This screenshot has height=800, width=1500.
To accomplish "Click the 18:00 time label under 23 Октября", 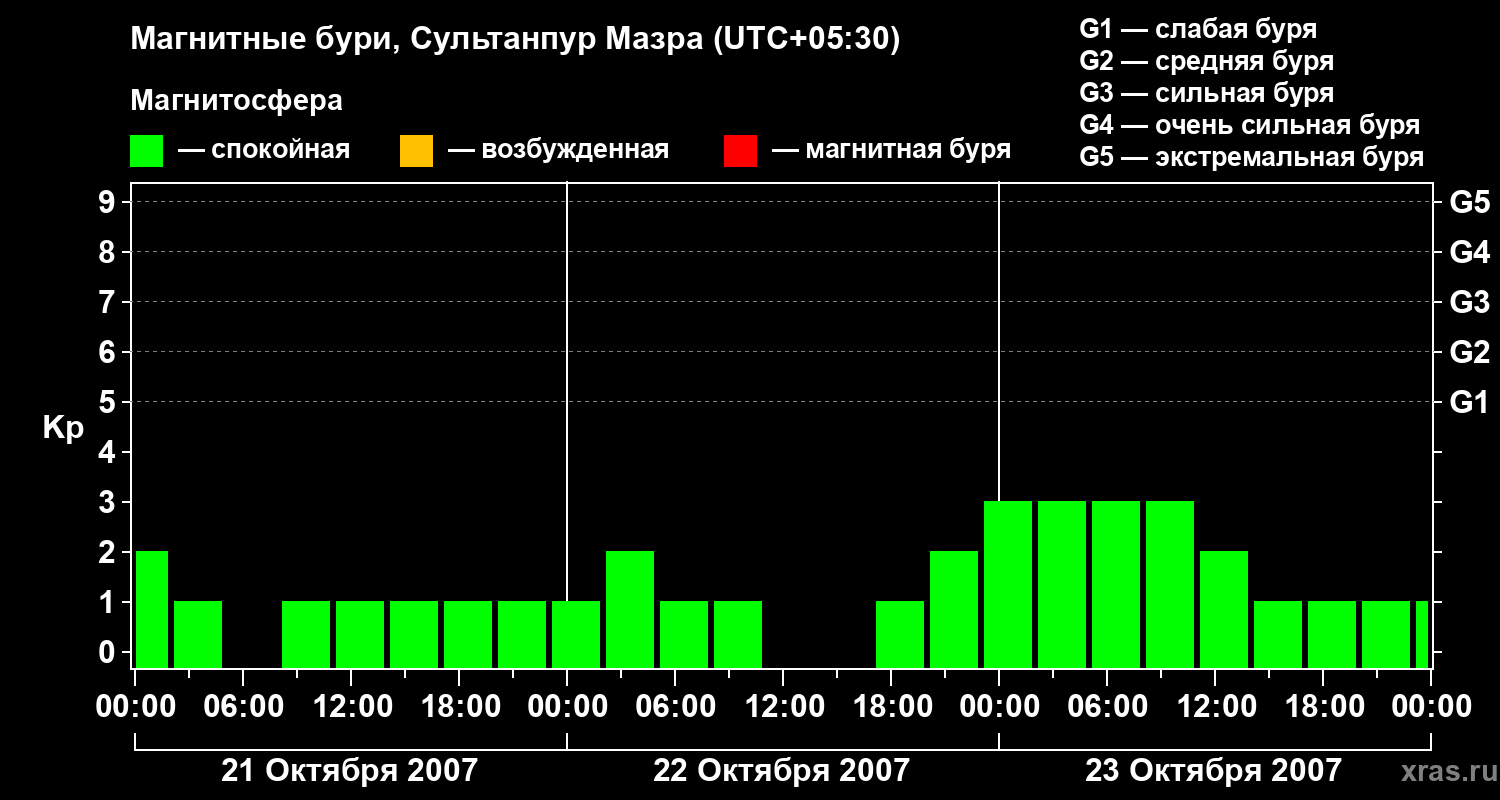I will [x=1323, y=707].
